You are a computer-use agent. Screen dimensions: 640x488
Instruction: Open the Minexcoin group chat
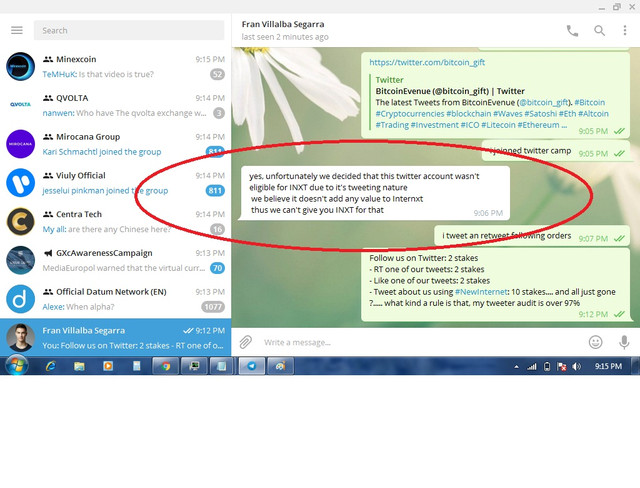point(116,67)
